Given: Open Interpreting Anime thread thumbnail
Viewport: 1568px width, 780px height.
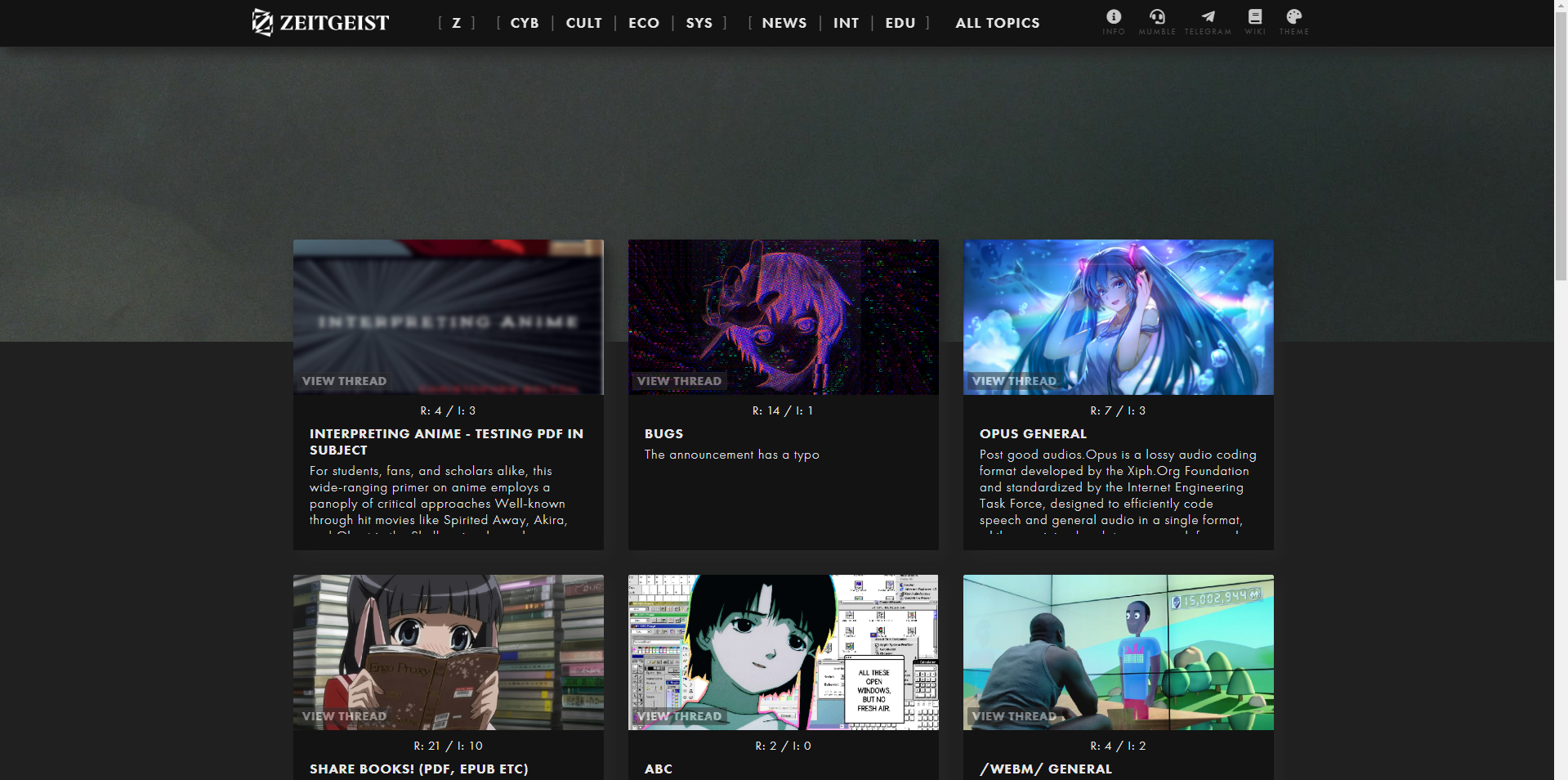Looking at the screenshot, I should [449, 317].
